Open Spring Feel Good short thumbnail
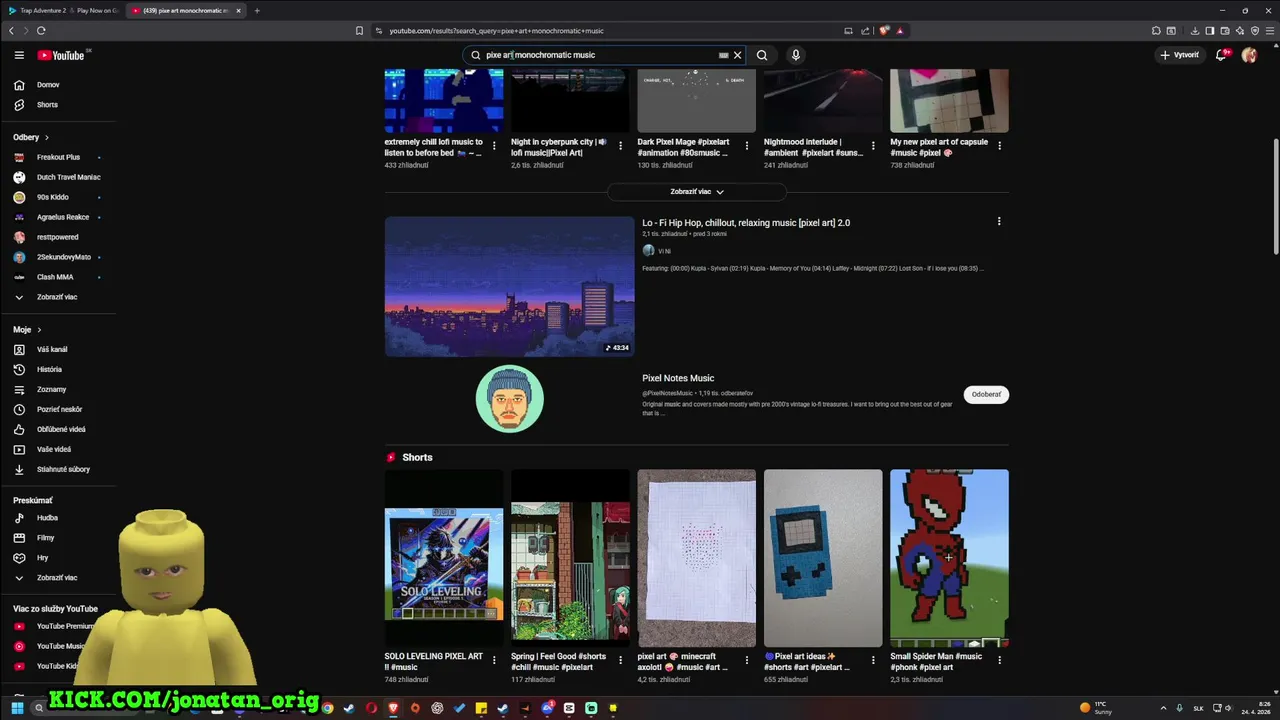The width and height of the screenshot is (1280, 720). point(570,558)
